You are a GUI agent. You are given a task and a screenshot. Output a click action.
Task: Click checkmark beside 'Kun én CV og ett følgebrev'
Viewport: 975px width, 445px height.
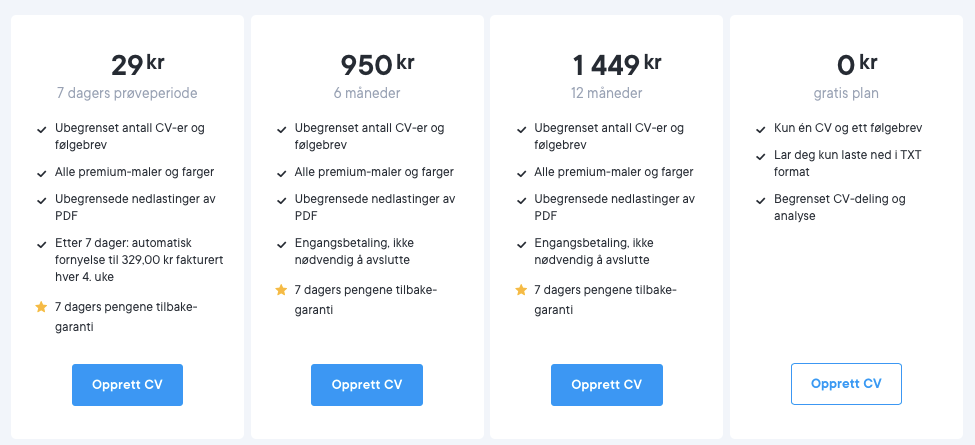[761, 129]
